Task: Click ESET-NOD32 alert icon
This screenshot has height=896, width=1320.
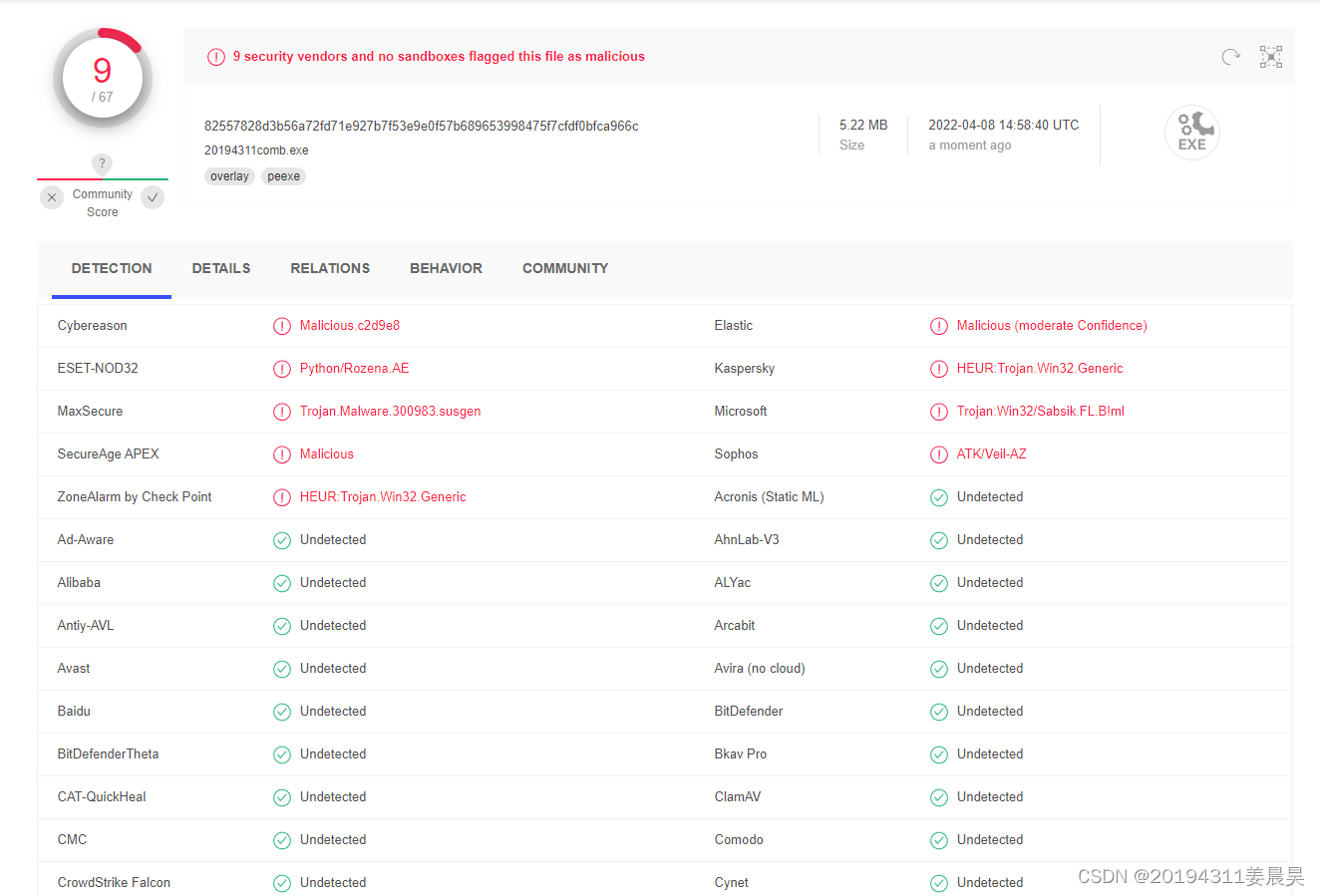Action: pyautogui.click(x=282, y=369)
